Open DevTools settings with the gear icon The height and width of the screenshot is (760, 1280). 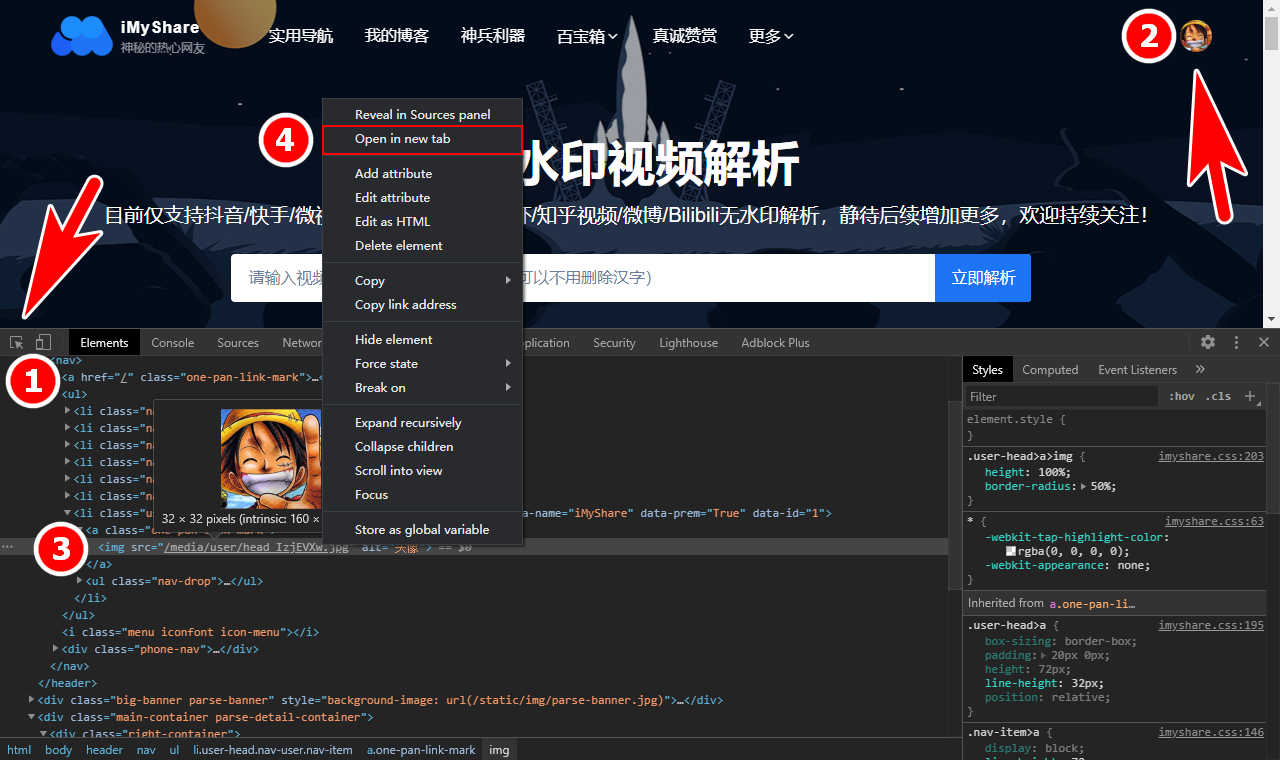point(1208,342)
